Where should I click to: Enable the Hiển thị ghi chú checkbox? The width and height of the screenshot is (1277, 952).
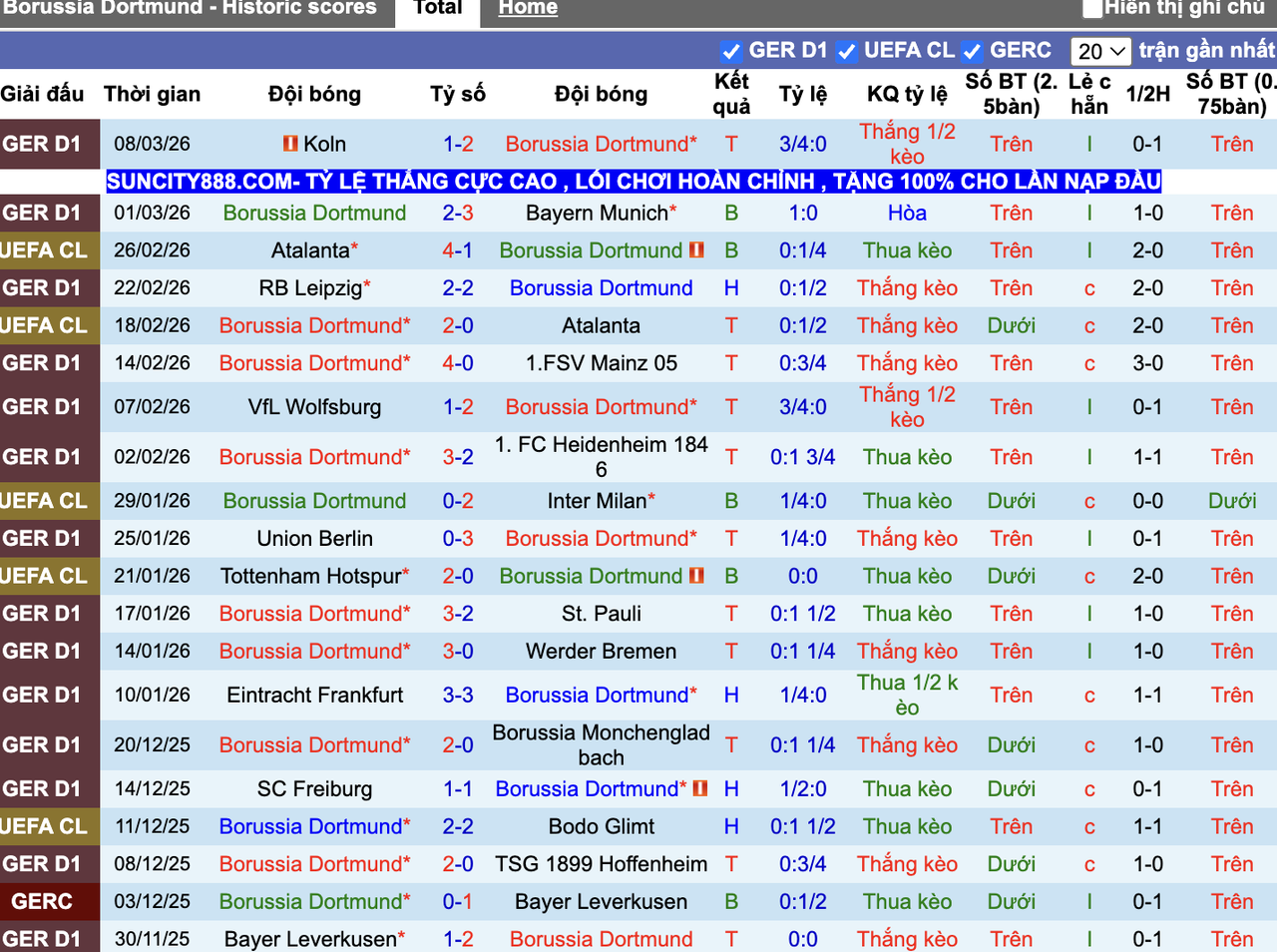[x=1092, y=8]
